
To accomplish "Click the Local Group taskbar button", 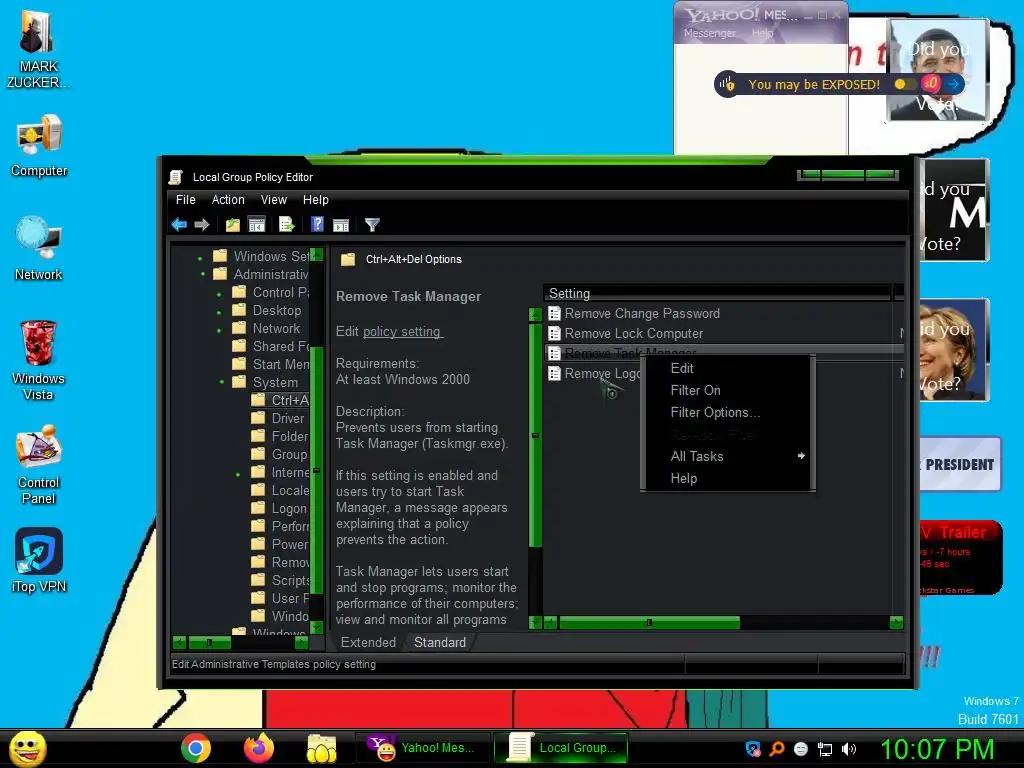I will pos(562,748).
